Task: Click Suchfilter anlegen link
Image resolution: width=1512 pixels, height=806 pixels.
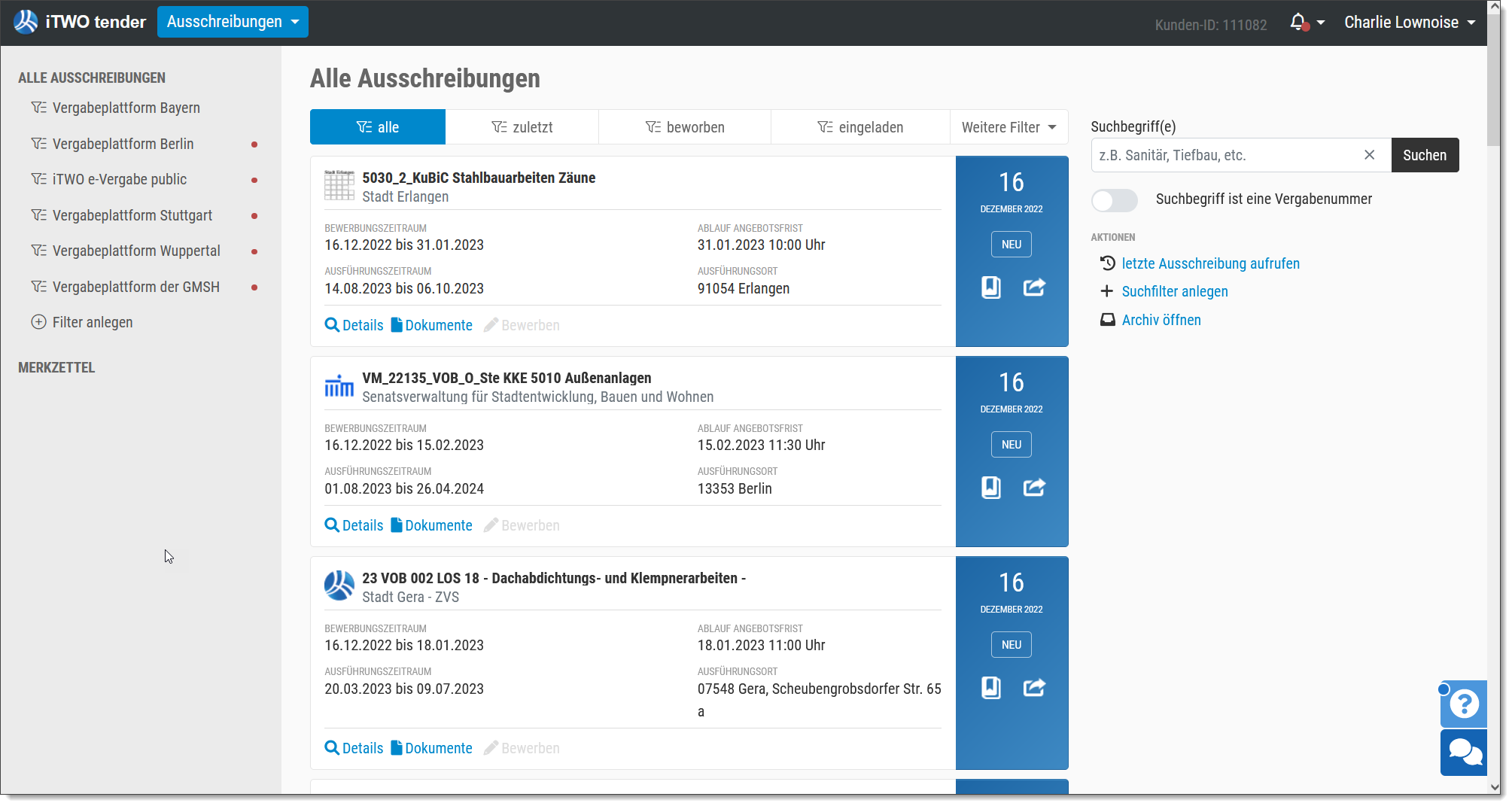Action: [x=1175, y=291]
